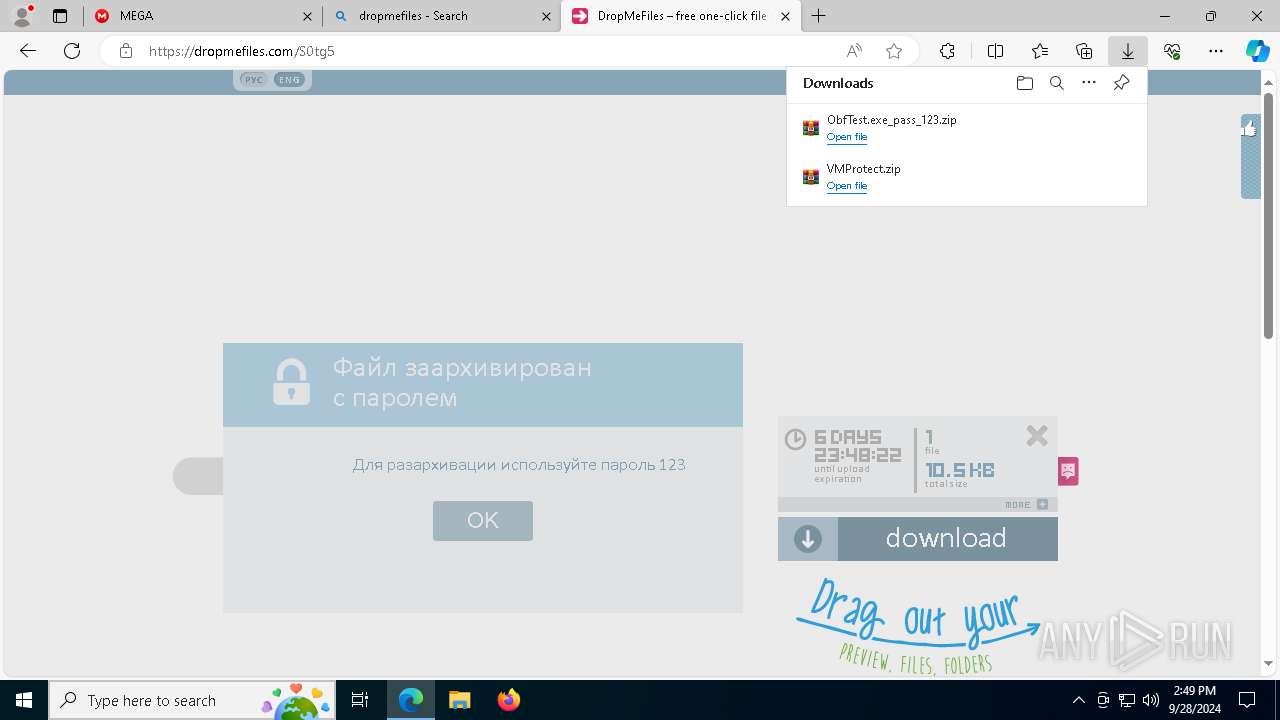This screenshot has height=720, width=1280.
Task: Open file ObfTest.exe_pass_123.zip link
Action: 847,137
